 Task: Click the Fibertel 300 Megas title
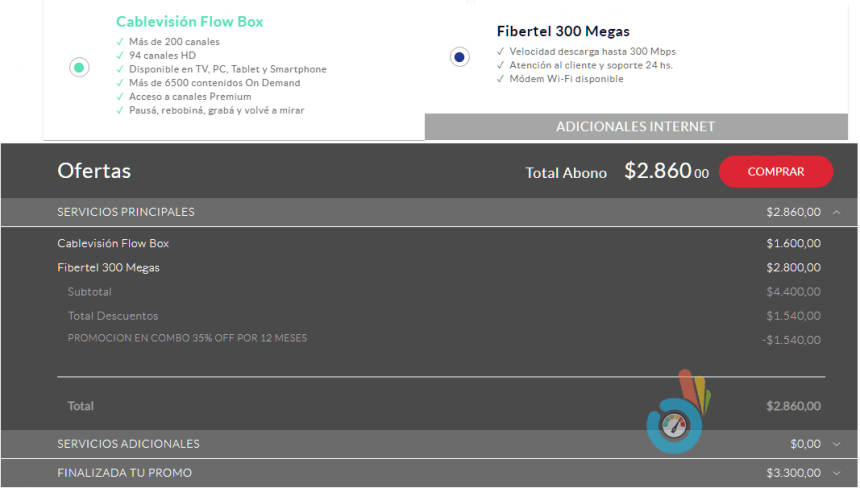point(563,31)
